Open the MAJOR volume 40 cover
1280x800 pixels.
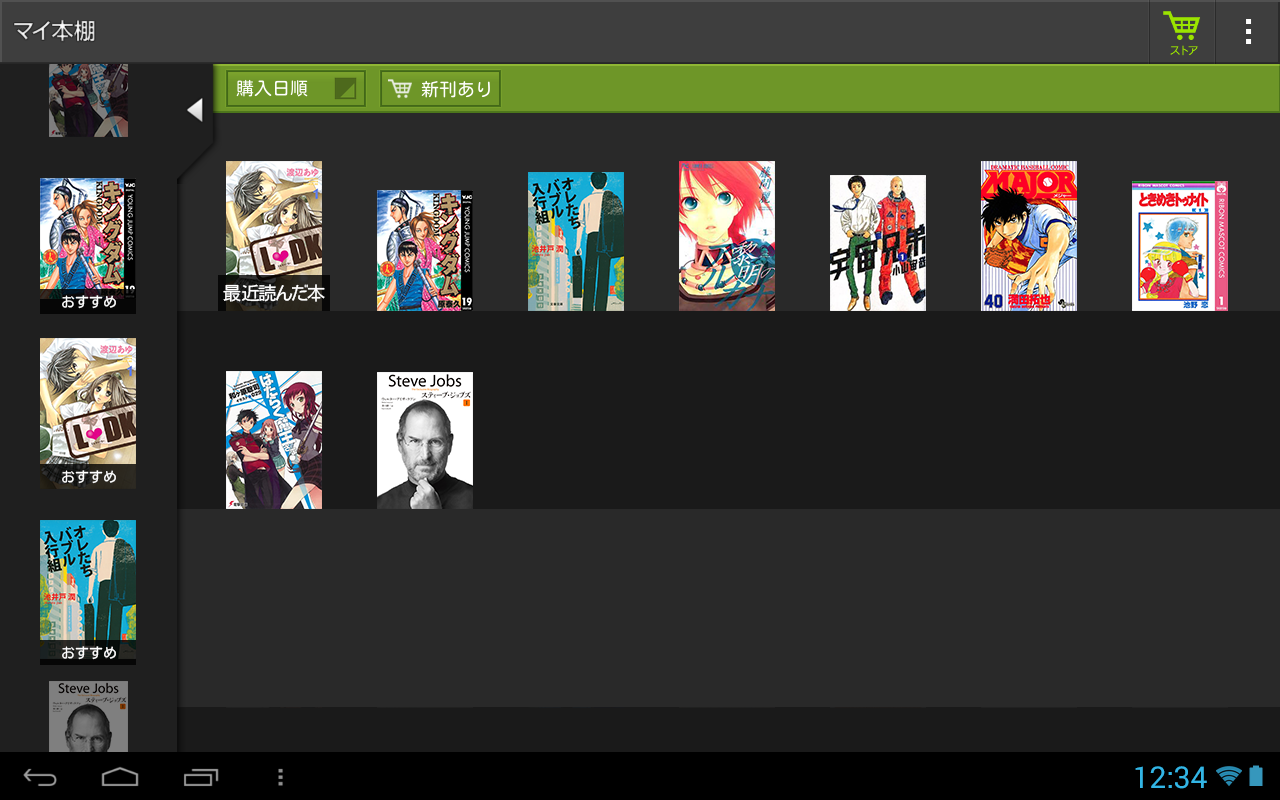coord(1029,236)
